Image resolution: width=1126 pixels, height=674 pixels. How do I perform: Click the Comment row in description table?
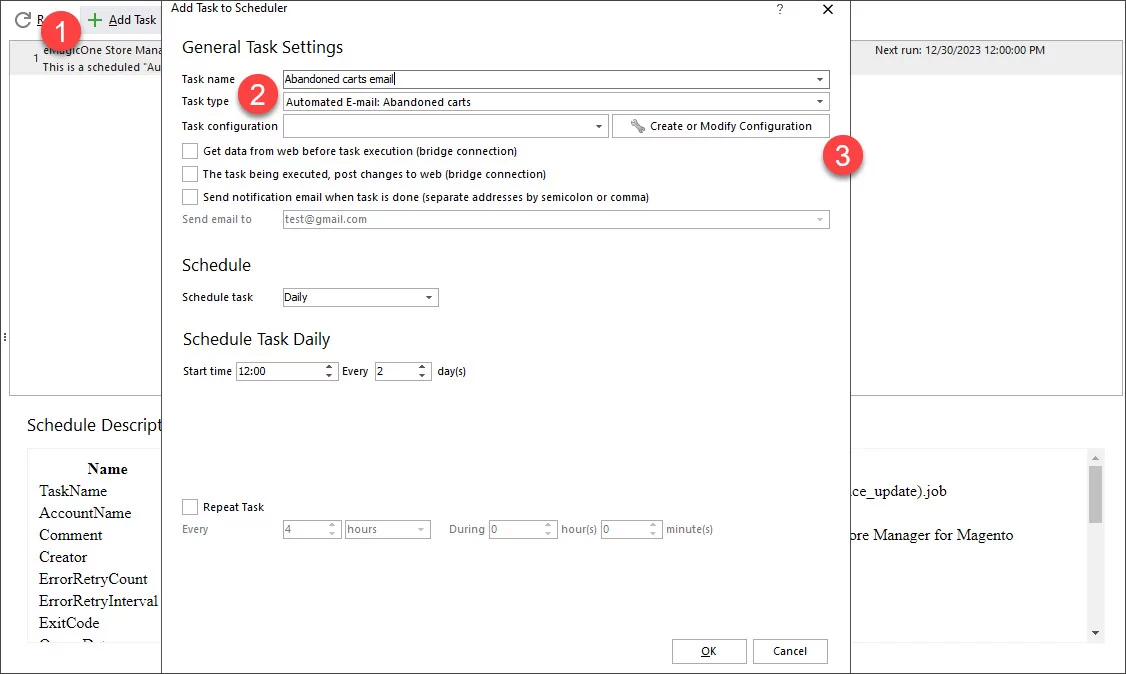[x=70, y=535]
